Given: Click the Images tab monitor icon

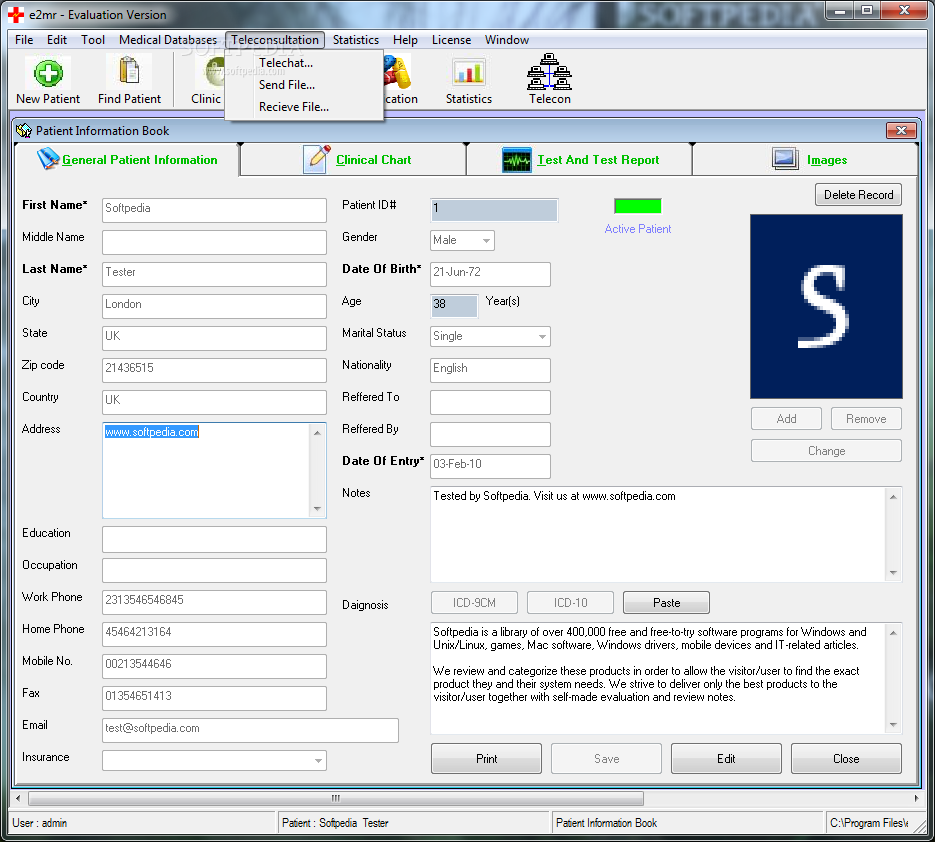Looking at the screenshot, I should tap(785, 159).
